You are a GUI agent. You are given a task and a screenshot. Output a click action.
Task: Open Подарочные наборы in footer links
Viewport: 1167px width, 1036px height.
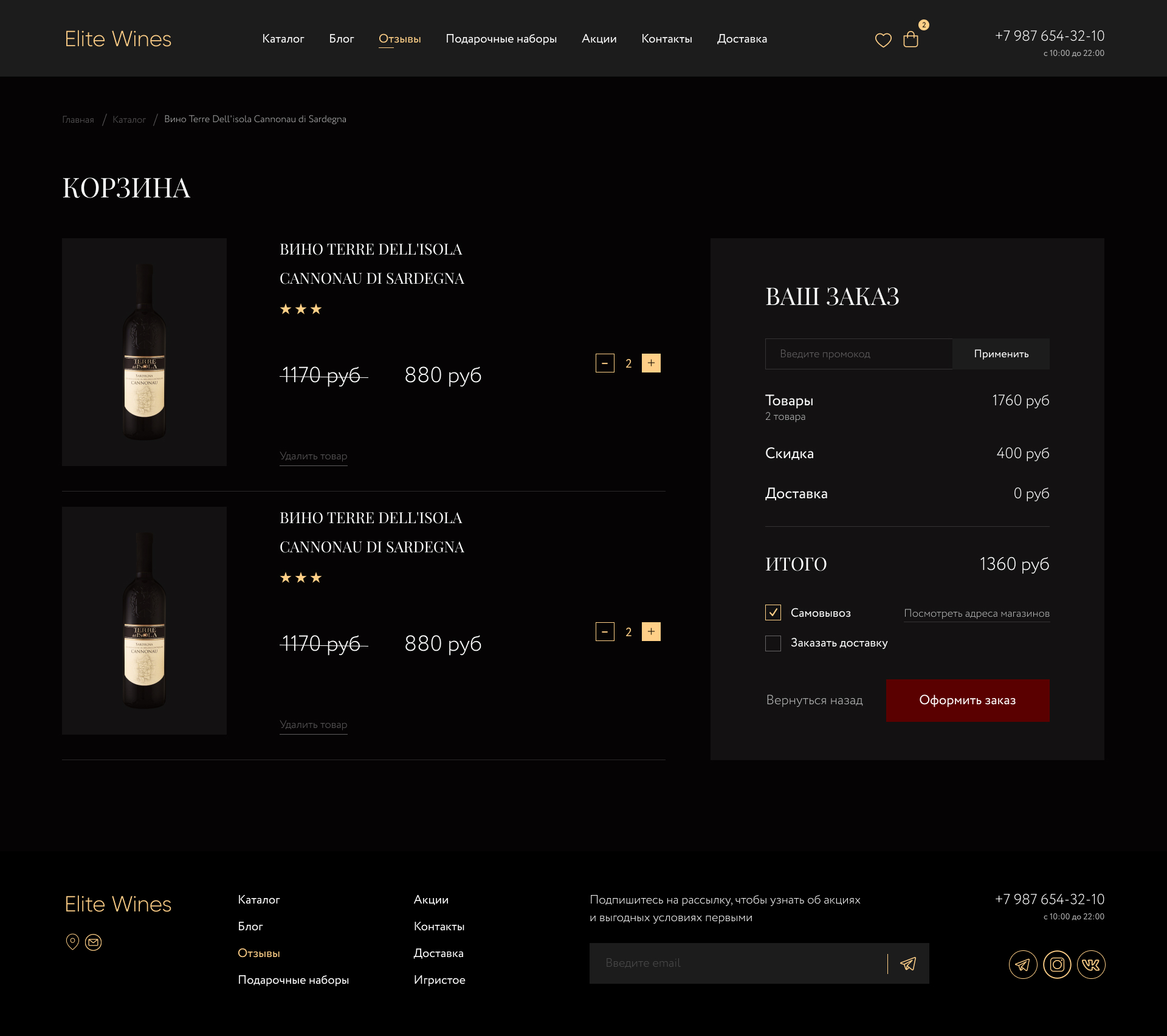point(294,980)
